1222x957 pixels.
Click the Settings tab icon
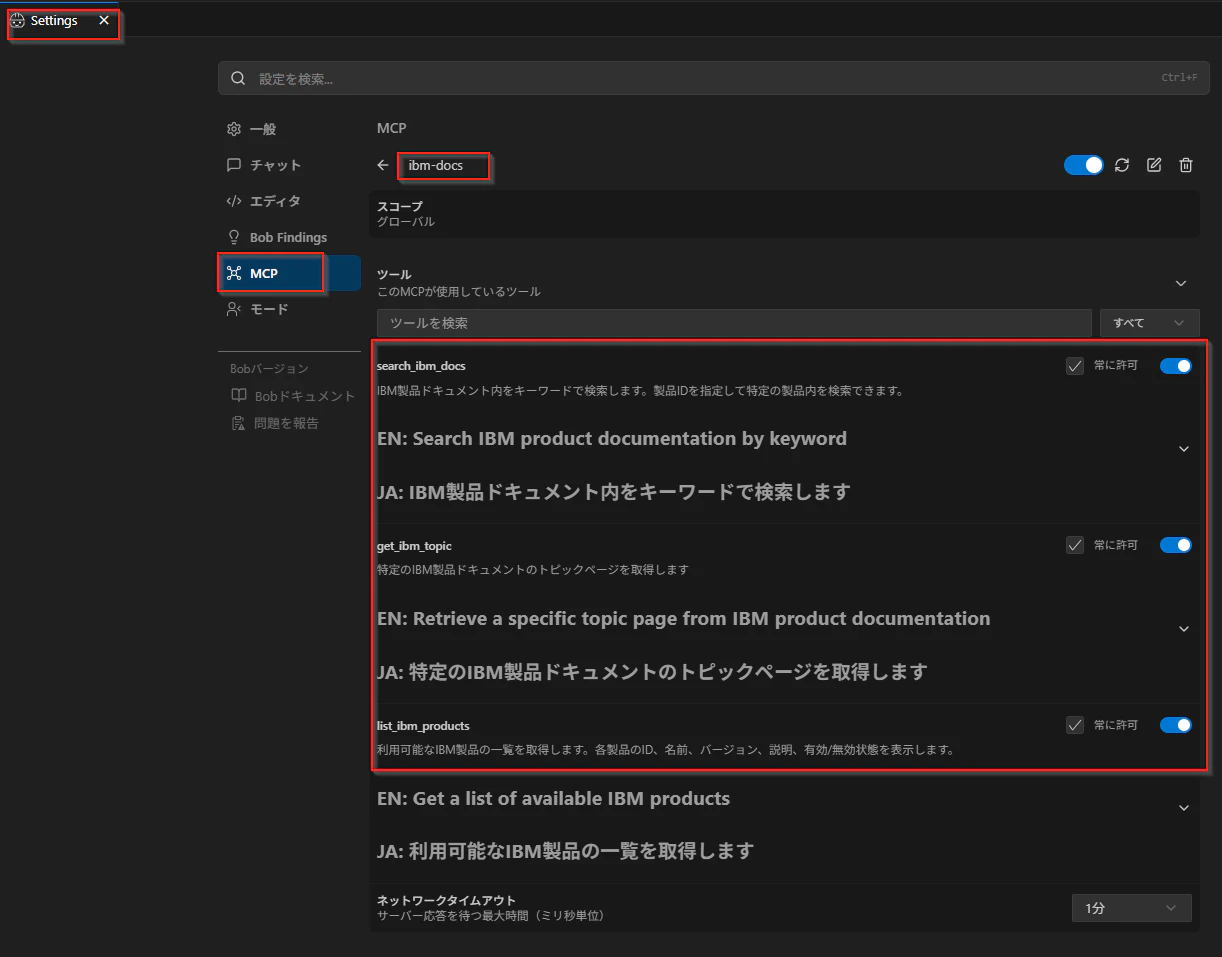17,20
